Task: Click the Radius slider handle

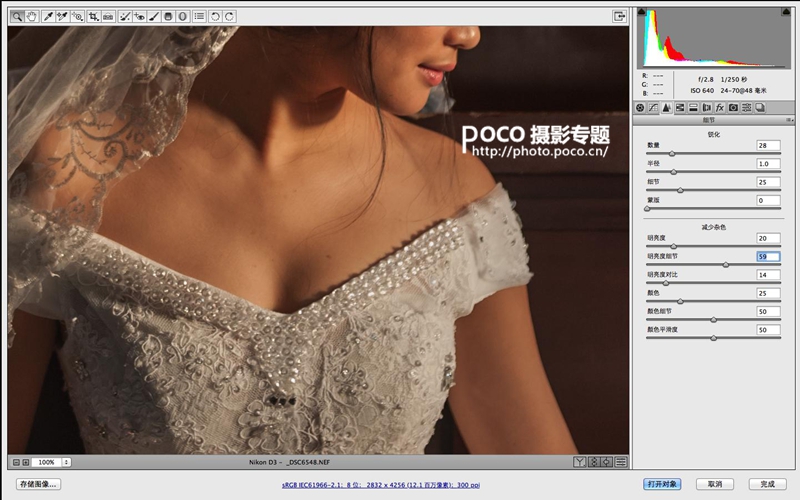Action: (673, 172)
